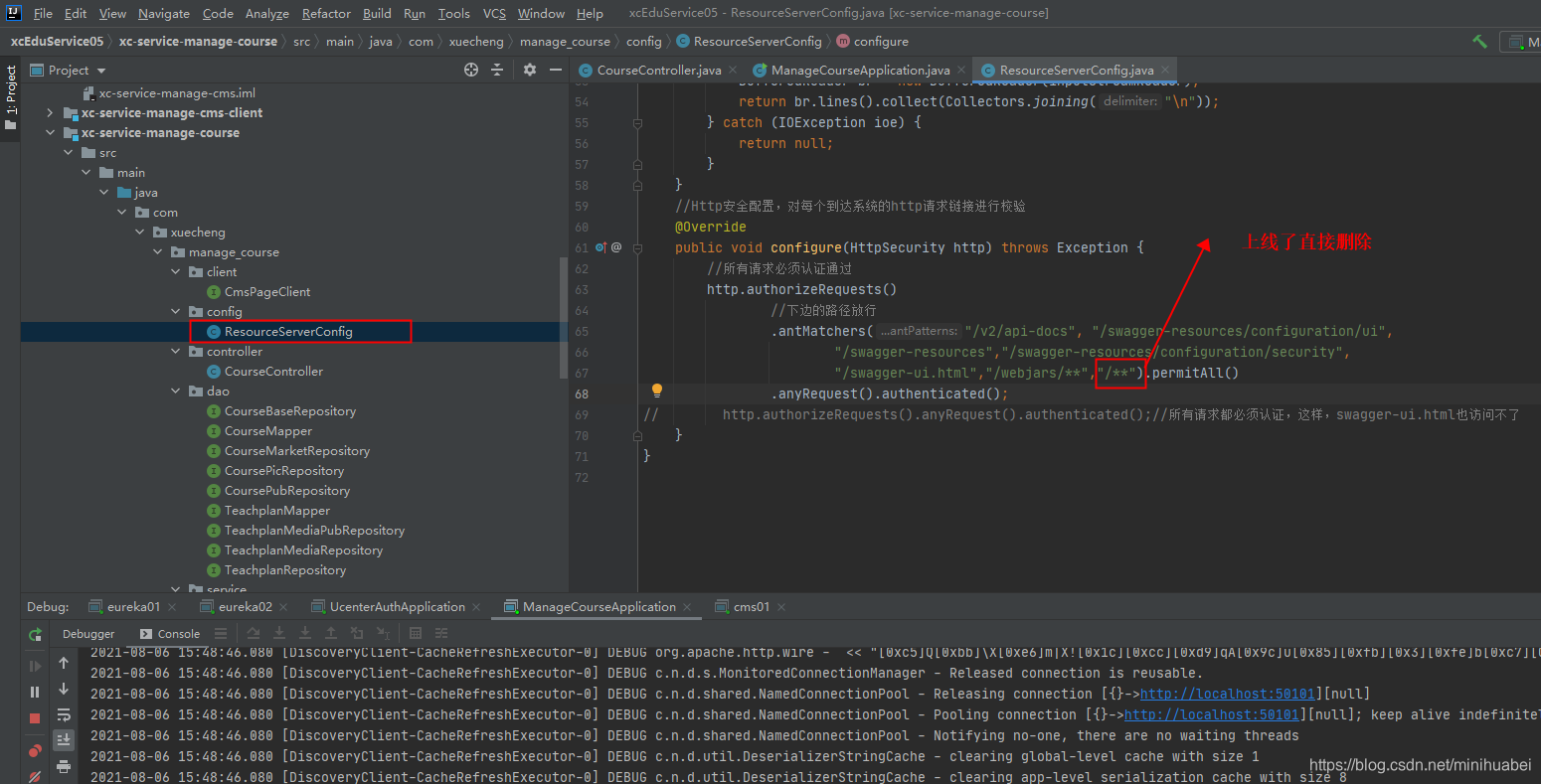
Task: Click xc-service-manage-course breadcrumb
Action: [198, 42]
